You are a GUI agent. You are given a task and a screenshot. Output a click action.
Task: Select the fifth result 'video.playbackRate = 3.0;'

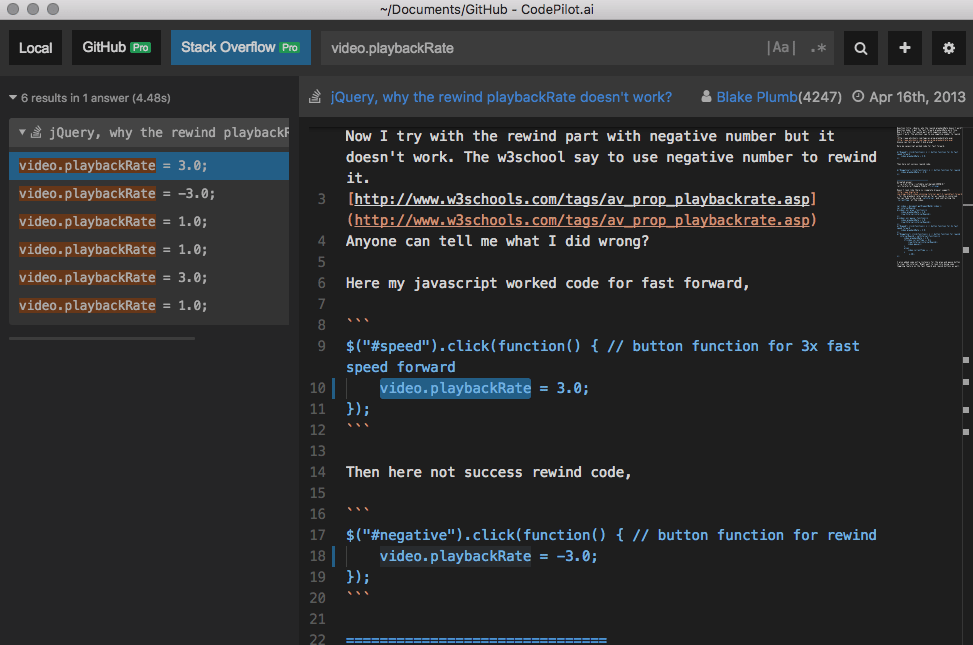149,277
